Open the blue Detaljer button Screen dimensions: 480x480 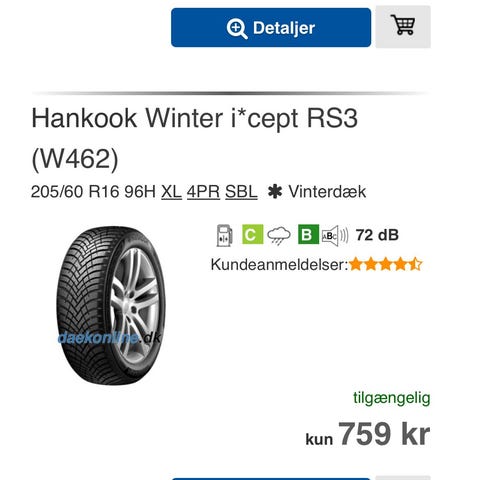pos(271,27)
